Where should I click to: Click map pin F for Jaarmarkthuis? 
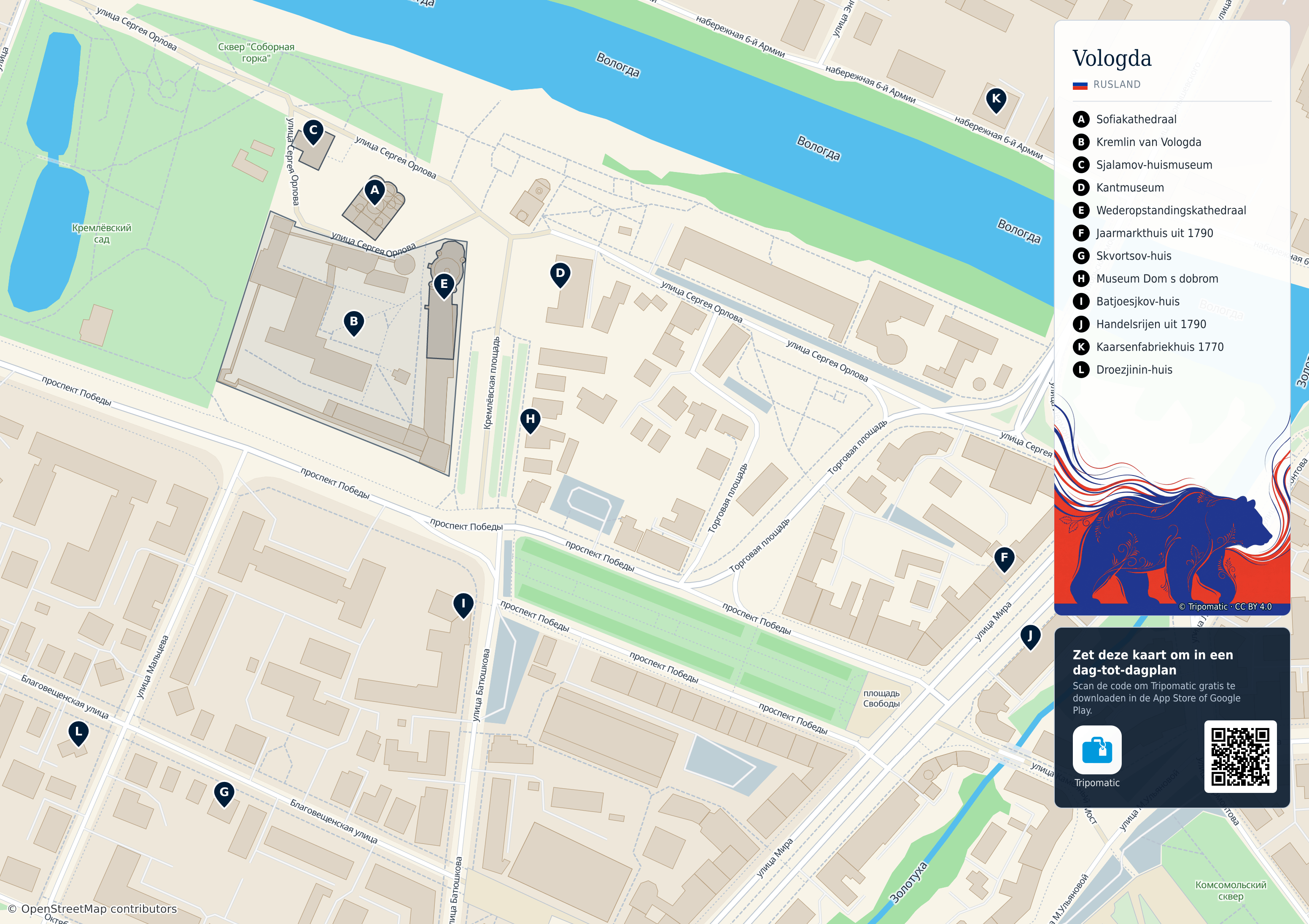pos(1004,559)
